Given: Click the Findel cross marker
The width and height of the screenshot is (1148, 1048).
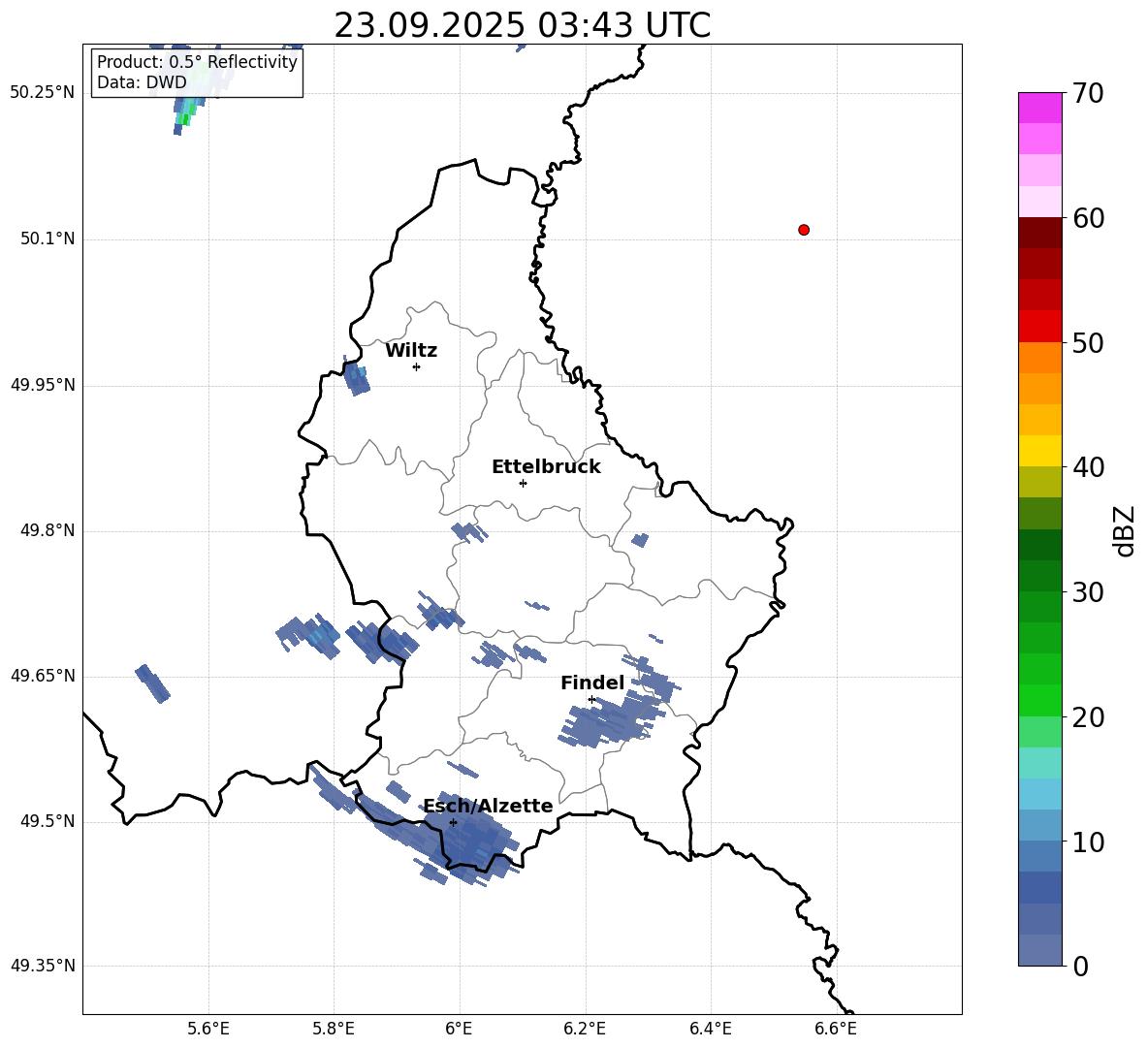Looking at the screenshot, I should coord(591,700).
